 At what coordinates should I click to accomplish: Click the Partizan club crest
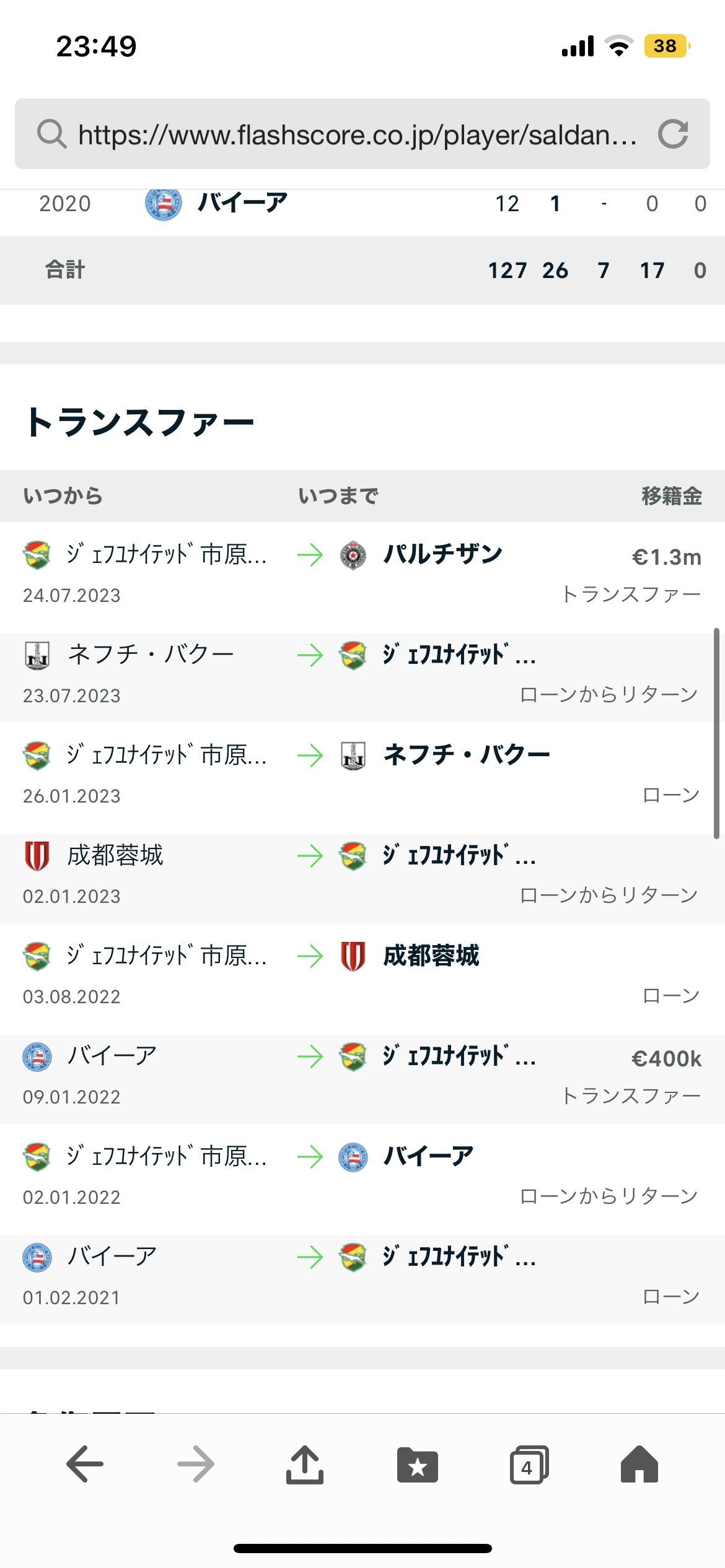[x=353, y=555]
